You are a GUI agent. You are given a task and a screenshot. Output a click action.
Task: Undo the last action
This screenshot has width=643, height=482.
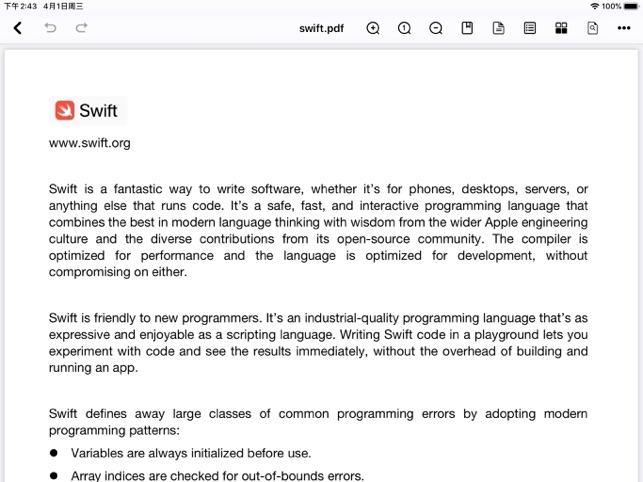(x=50, y=28)
